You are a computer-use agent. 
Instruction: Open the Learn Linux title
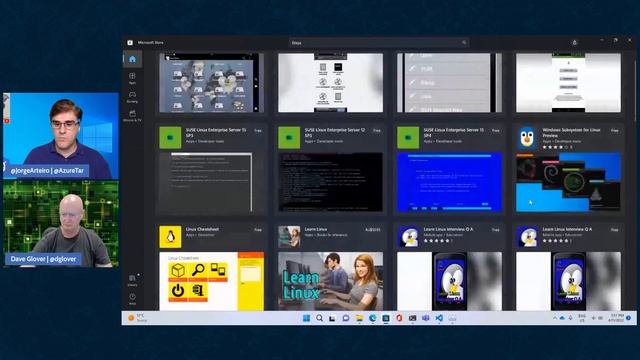pos(316,229)
